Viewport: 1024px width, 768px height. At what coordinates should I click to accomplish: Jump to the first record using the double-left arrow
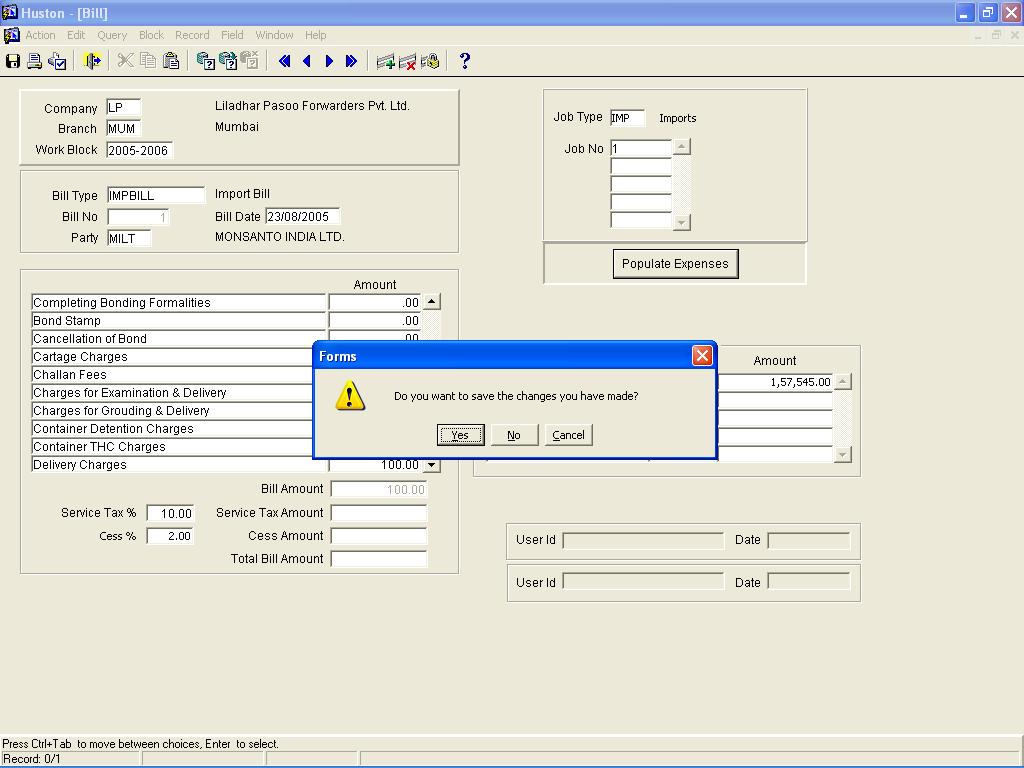click(x=285, y=61)
